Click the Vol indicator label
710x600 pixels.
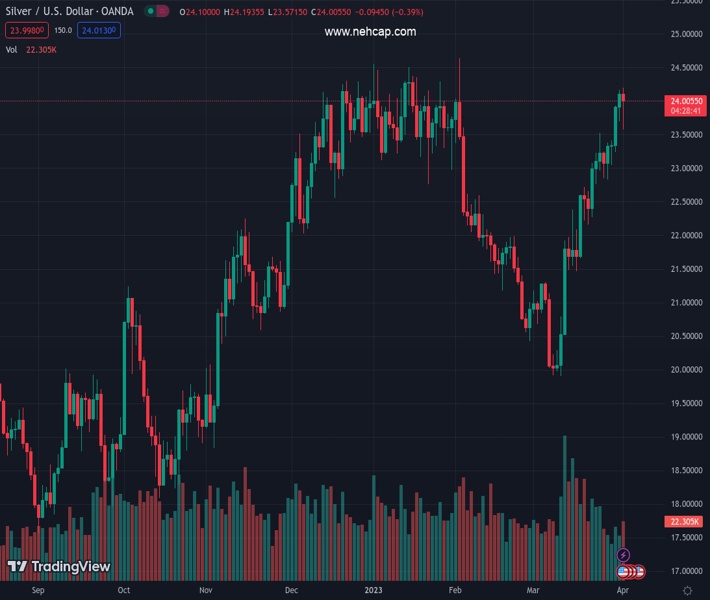click(x=12, y=49)
